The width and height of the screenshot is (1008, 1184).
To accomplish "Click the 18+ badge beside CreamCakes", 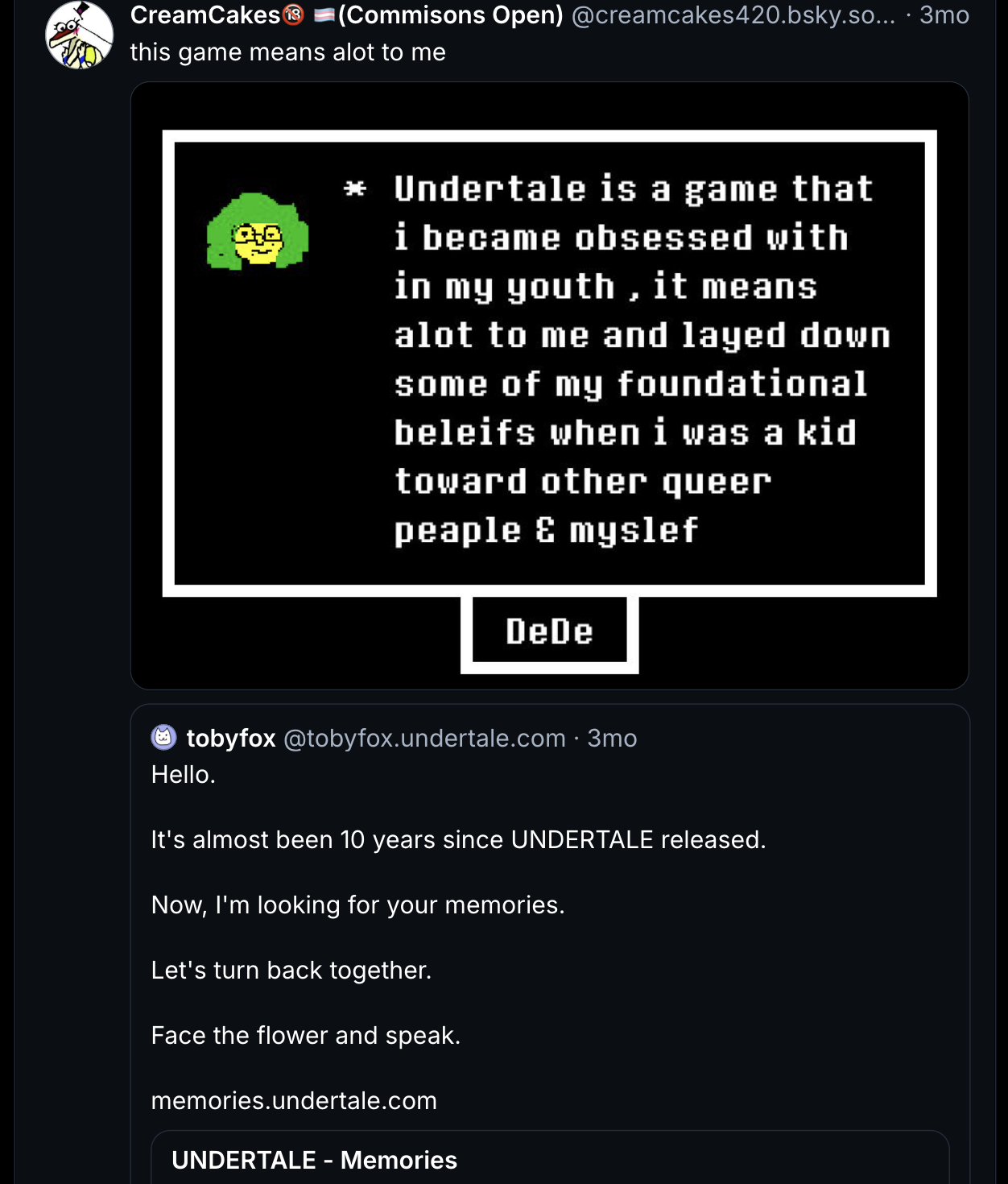I will click(x=294, y=14).
